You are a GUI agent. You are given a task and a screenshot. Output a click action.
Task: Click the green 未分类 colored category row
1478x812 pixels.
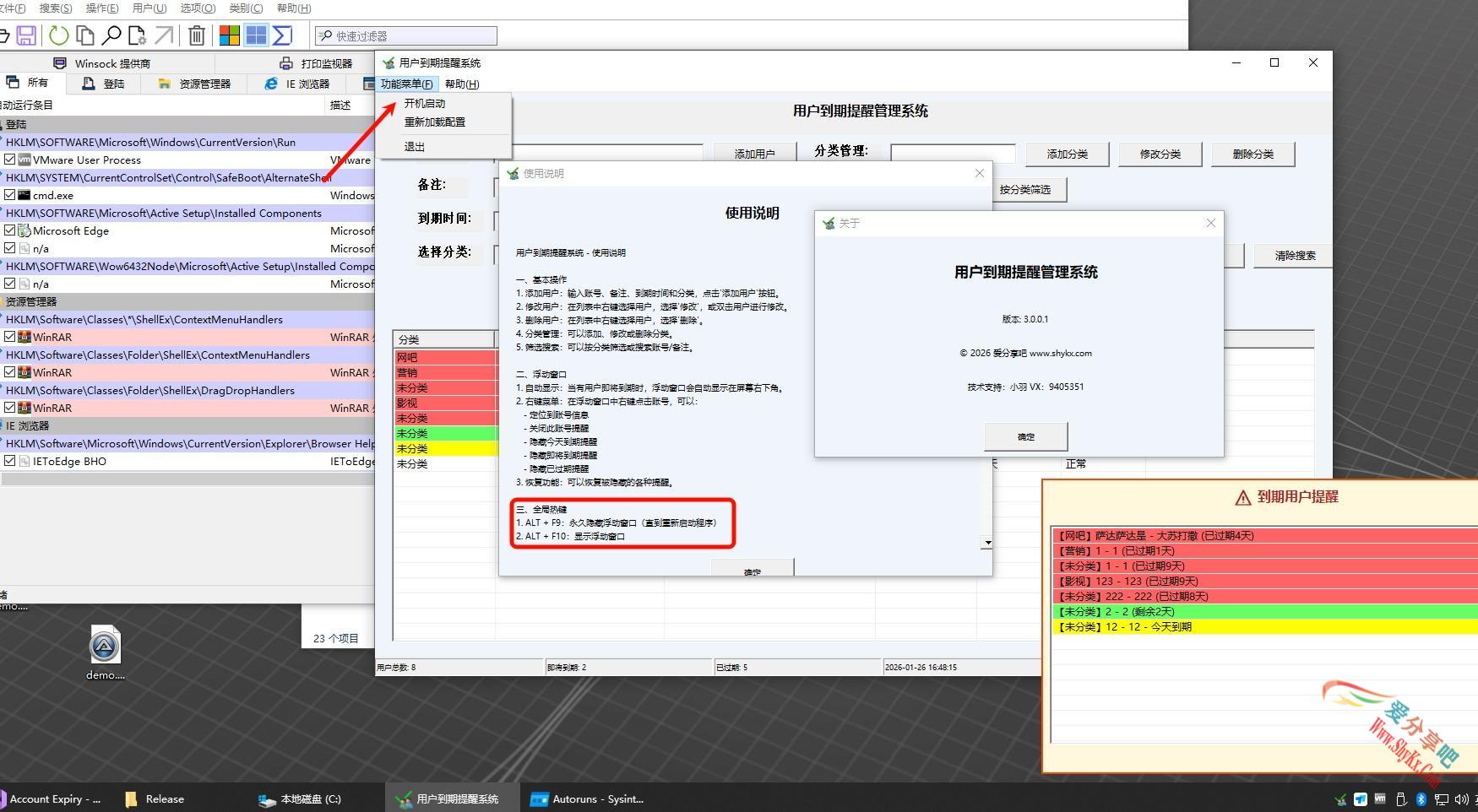pyautogui.click(x=445, y=433)
